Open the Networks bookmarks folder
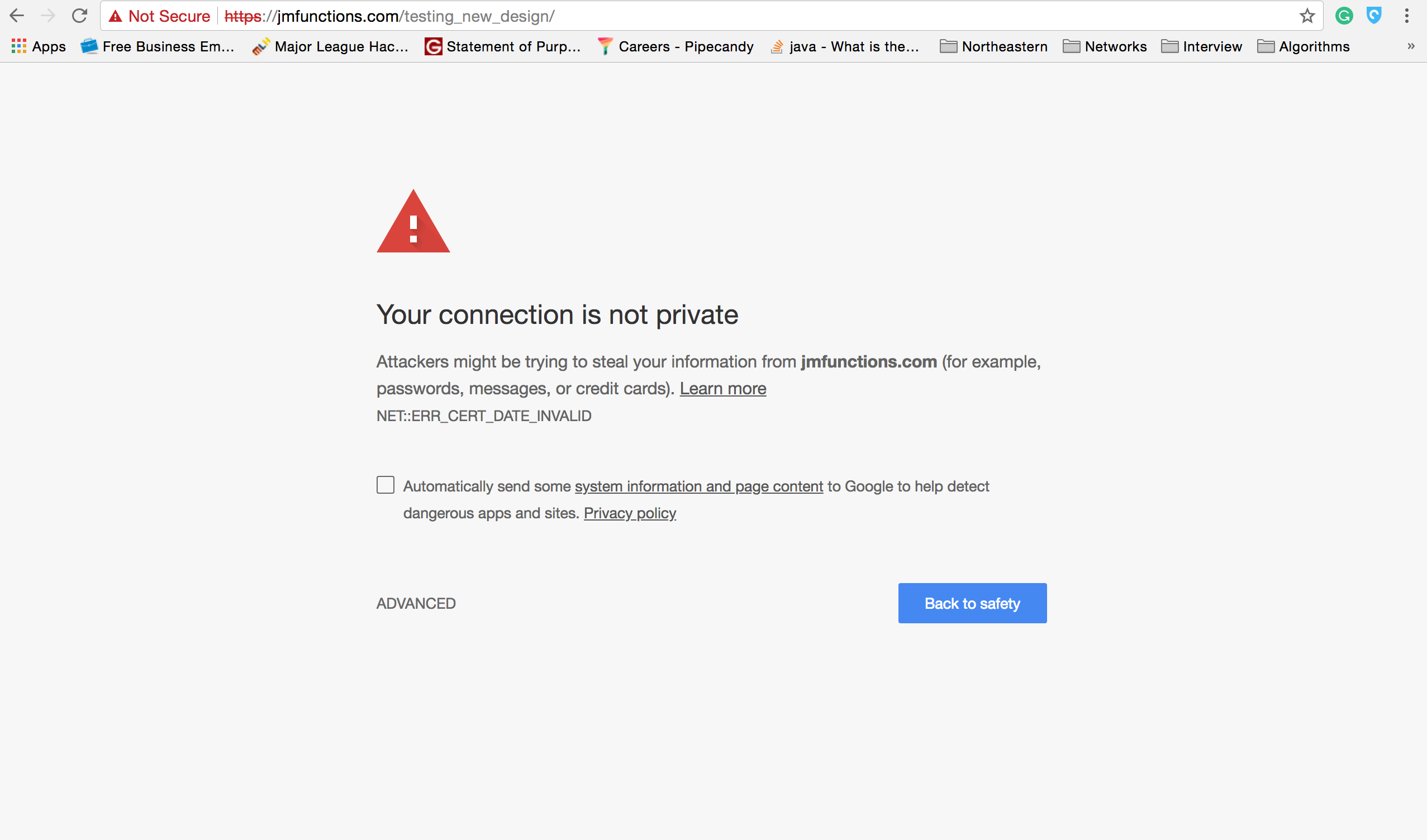This screenshot has width=1427, height=840. point(1105,46)
